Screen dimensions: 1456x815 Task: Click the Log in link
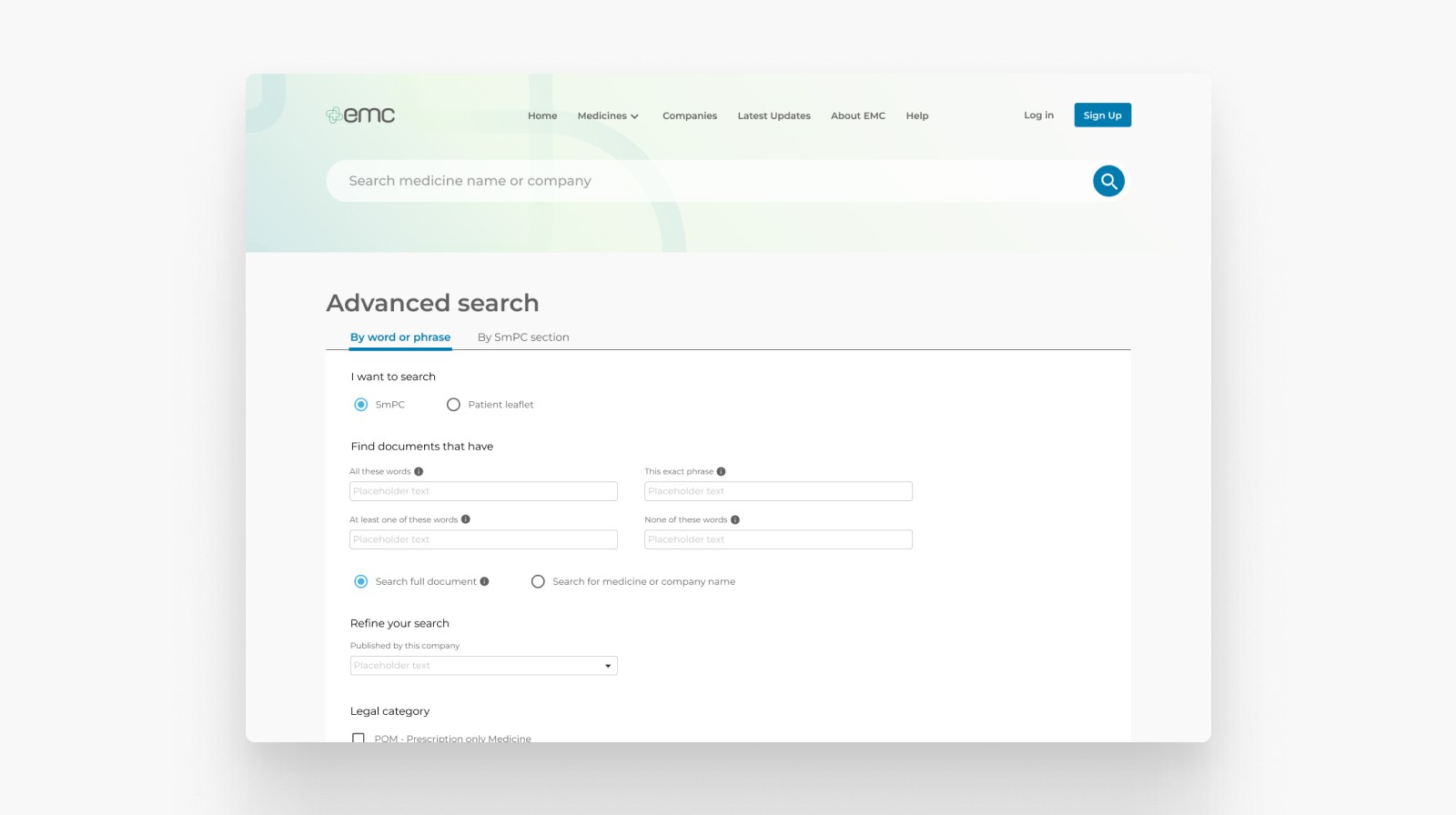[1038, 115]
